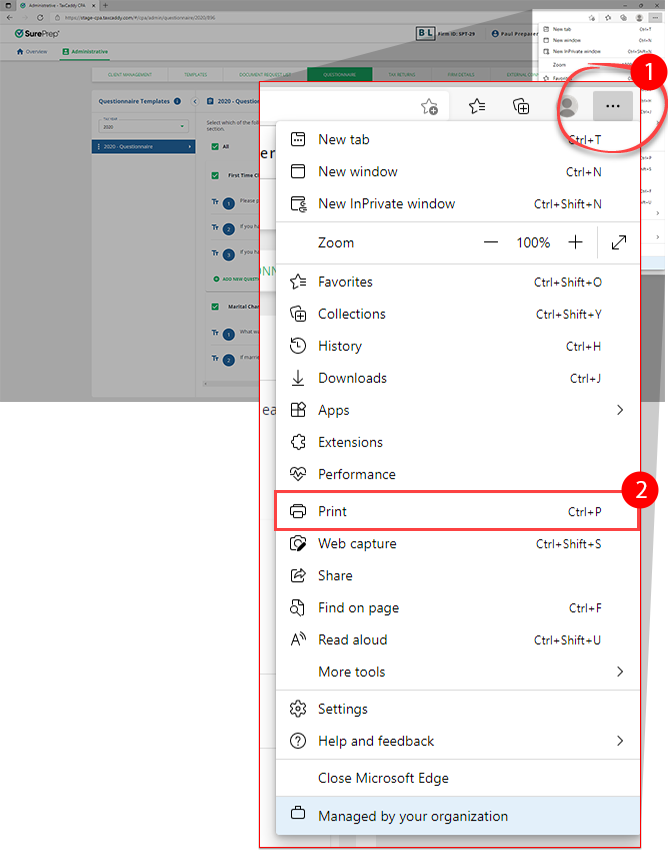Viewport: 668px width, 857px height.
Task: Click the Tr icon for question 3
Action: [215, 253]
